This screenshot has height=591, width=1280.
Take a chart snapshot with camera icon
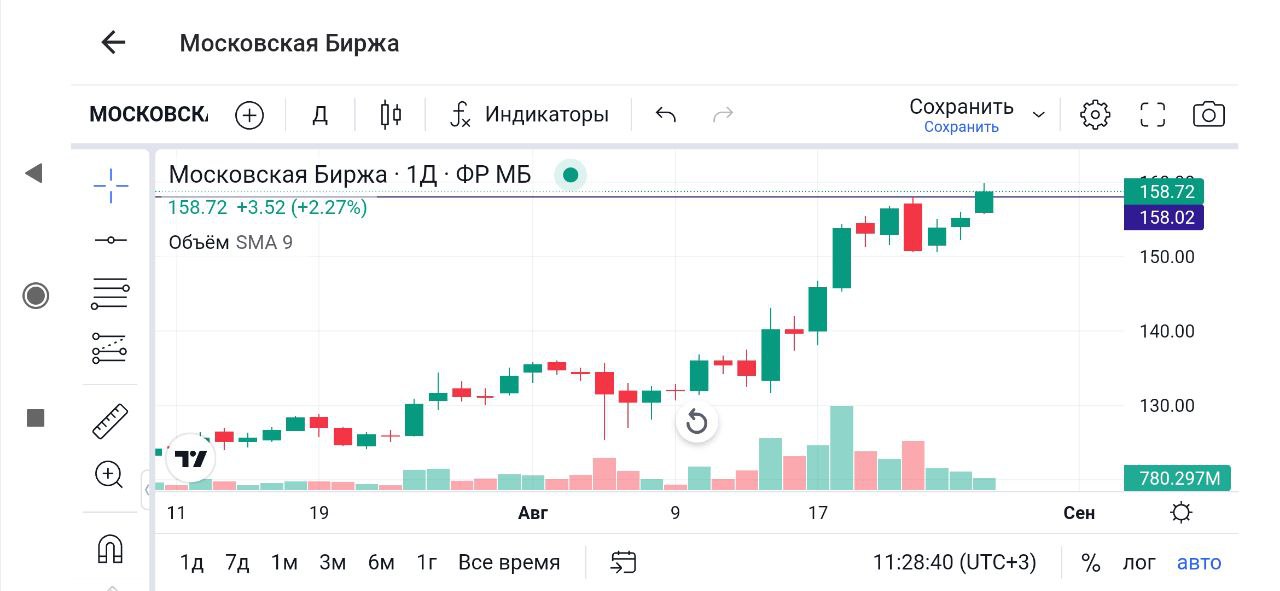[x=1209, y=115]
